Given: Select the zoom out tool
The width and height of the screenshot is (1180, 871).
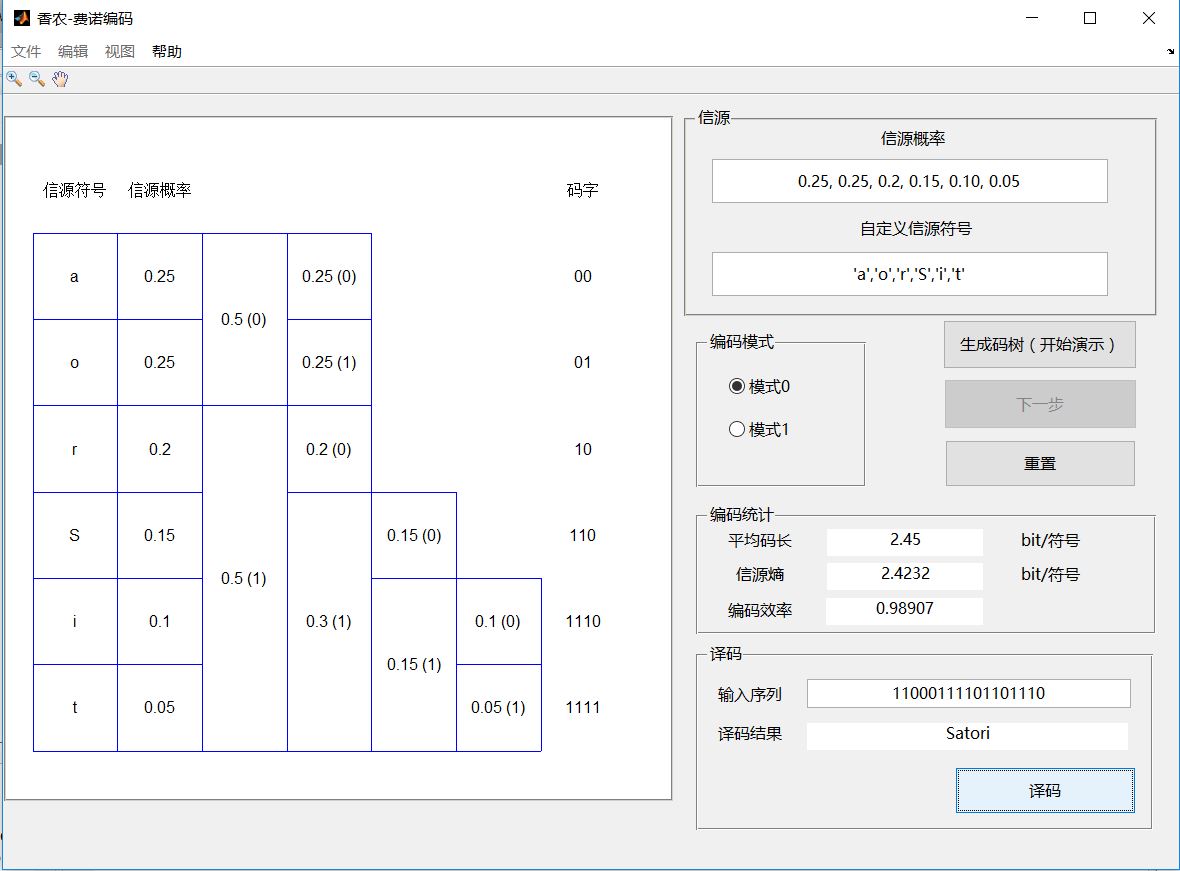Looking at the screenshot, I should (x=37, y=79).
